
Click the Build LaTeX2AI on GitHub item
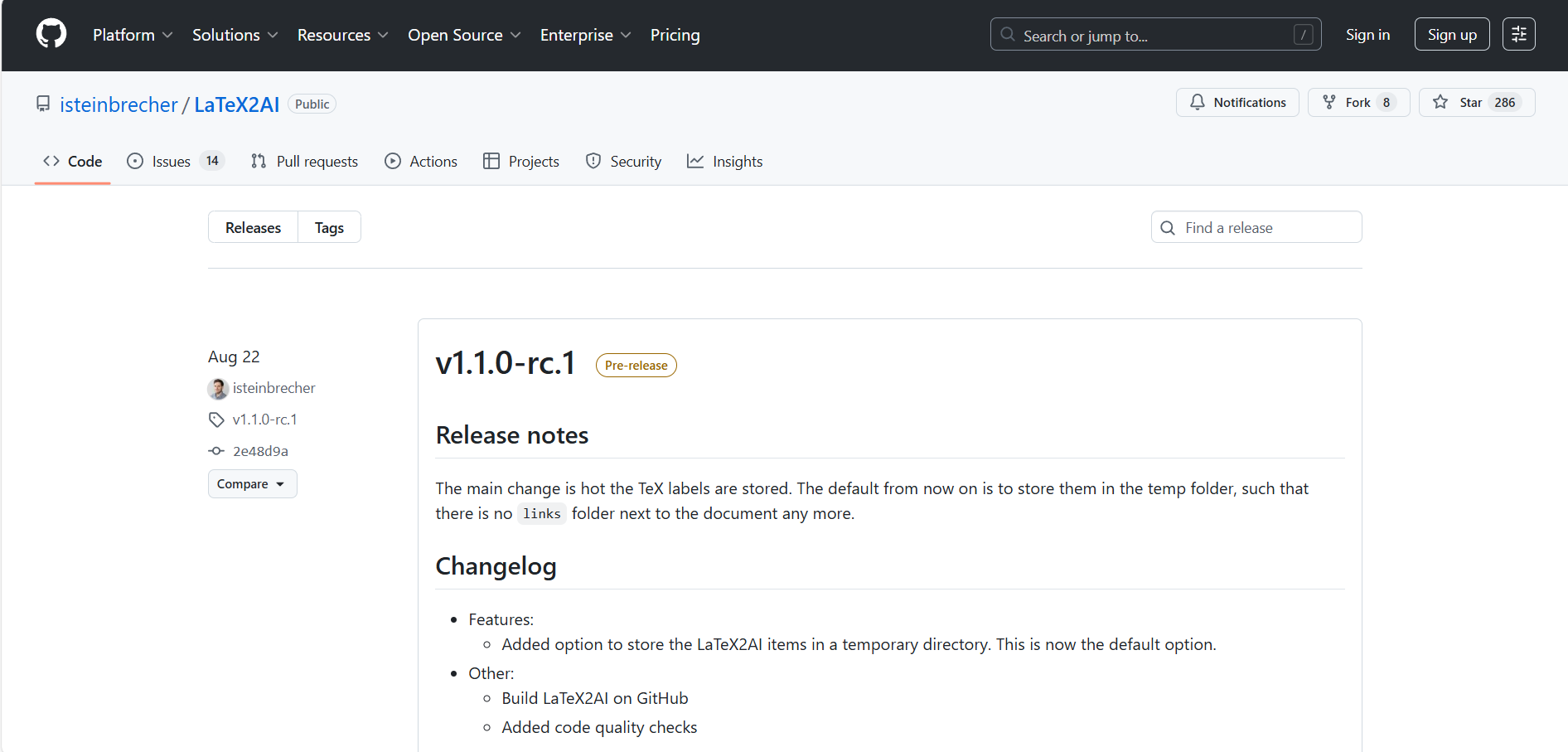pyautogui.click(x=595, y=698)
